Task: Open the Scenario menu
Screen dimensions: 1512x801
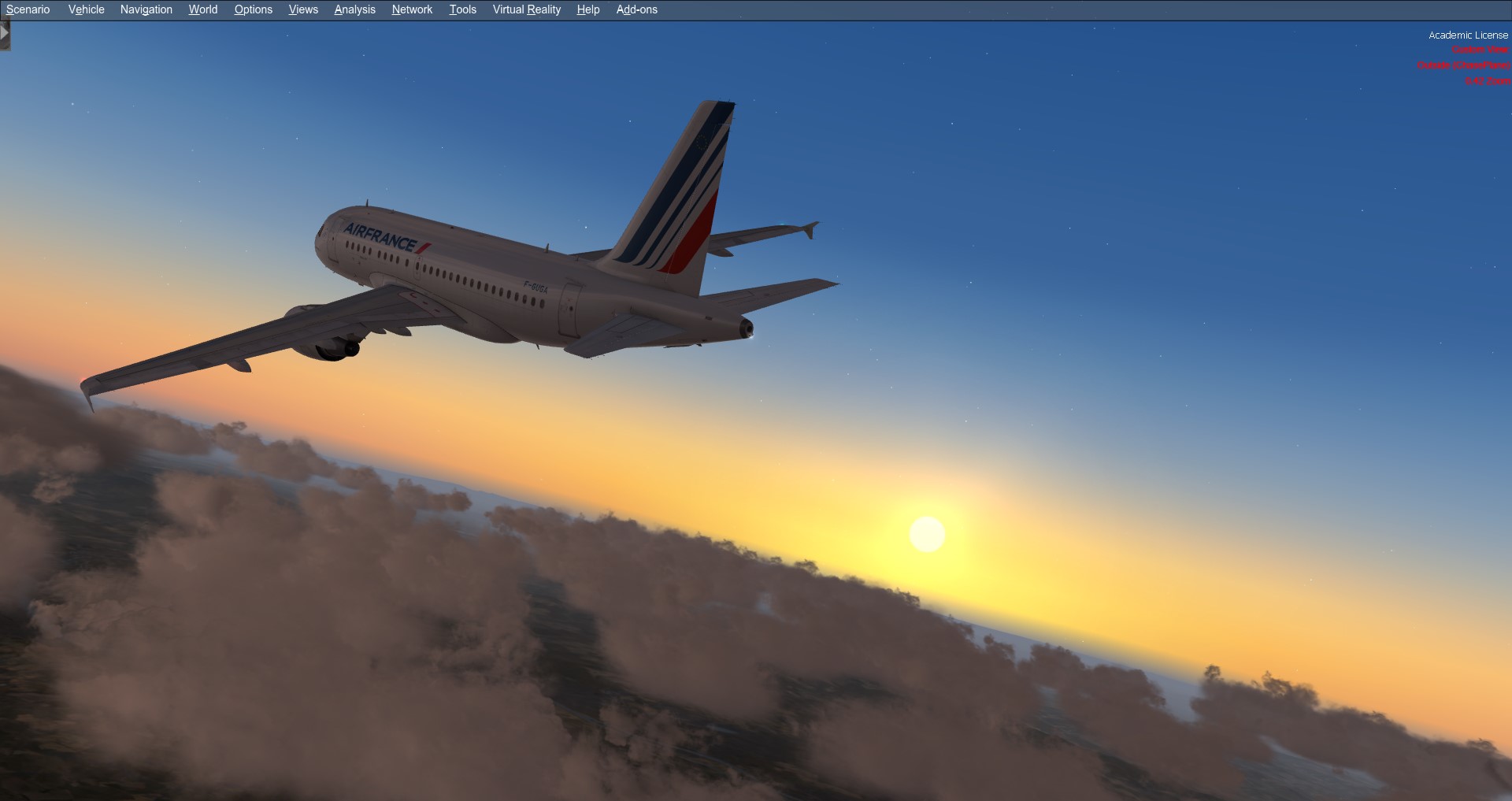Action: click(x=28, y=9)
